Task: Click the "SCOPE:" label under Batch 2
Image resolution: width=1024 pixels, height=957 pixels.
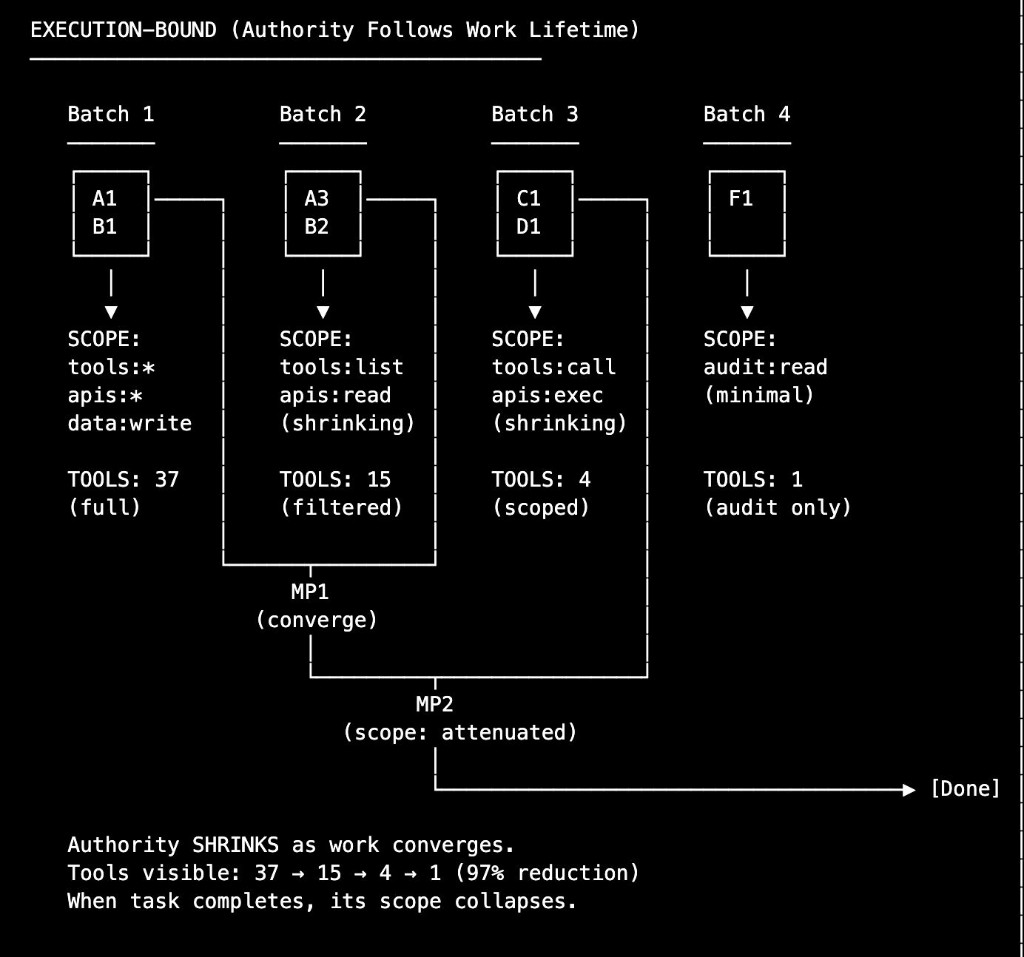Action: tap(316, 339)
